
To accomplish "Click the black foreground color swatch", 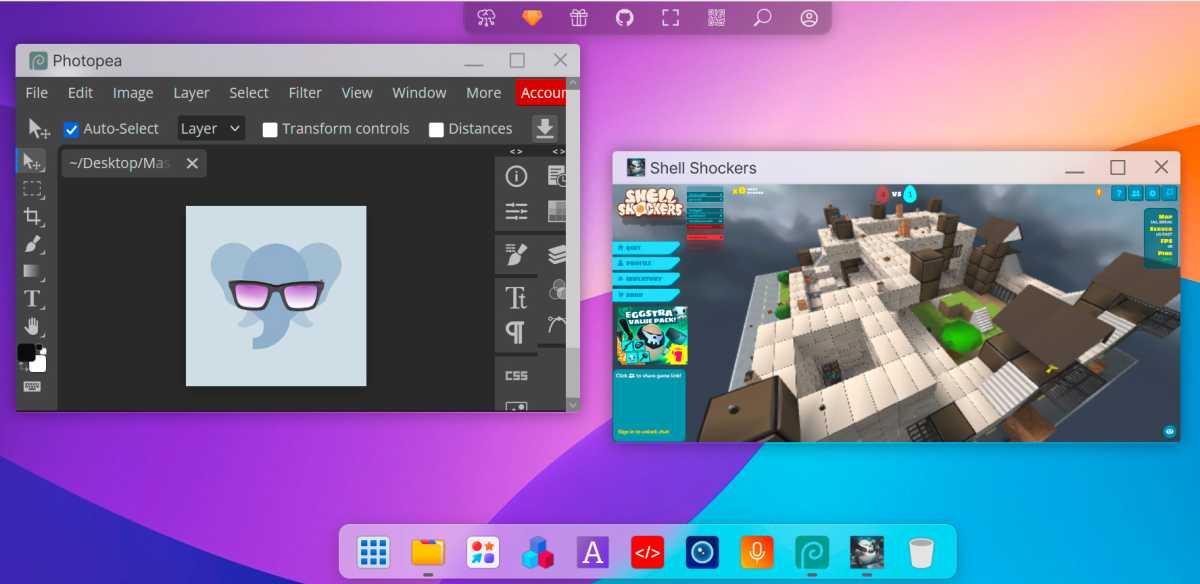I will click(27, 353).
